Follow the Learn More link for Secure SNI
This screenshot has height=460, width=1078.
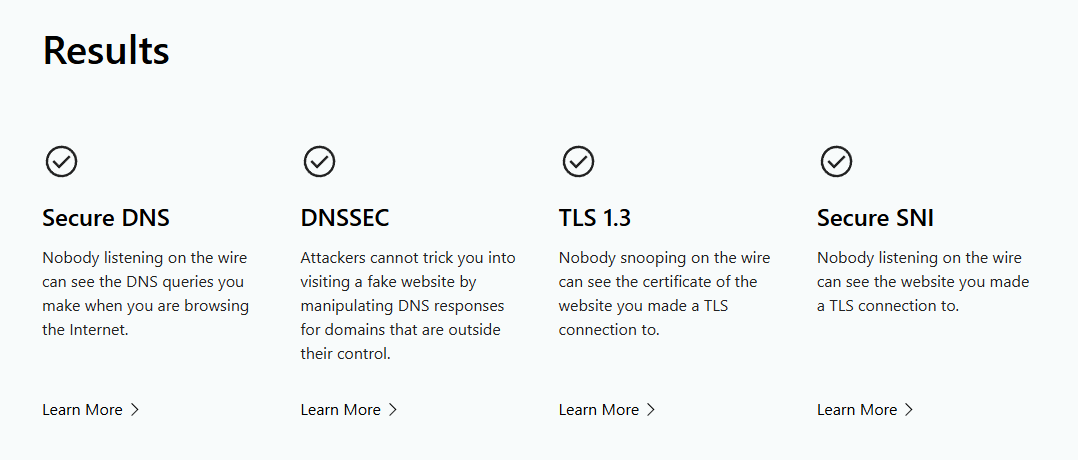[x=856, y=409]
